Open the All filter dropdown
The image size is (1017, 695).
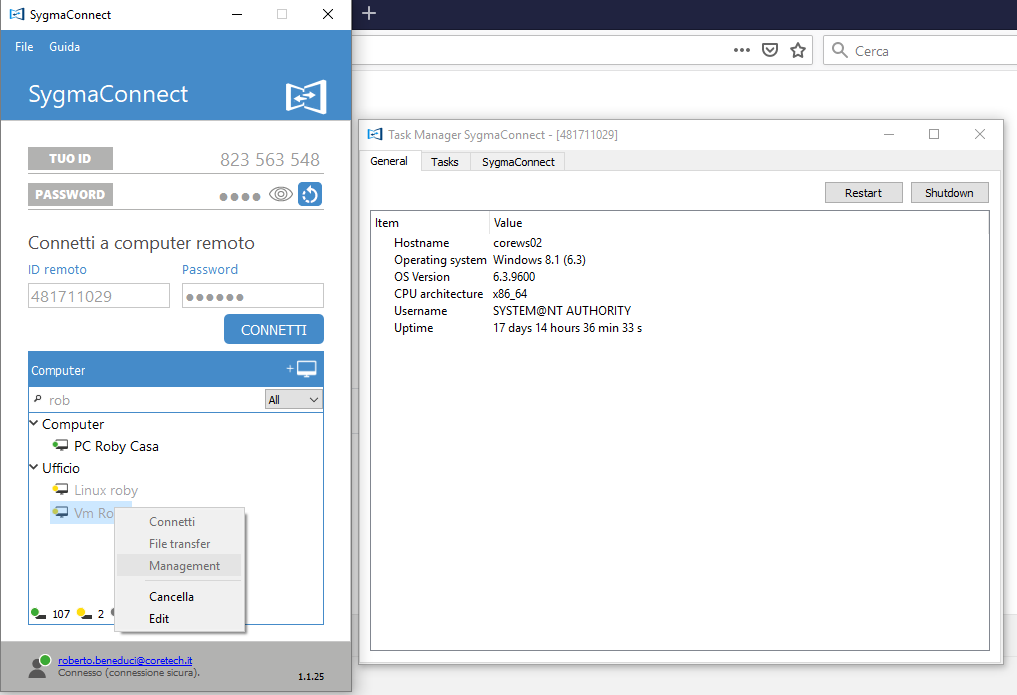[x=293, y=399]
